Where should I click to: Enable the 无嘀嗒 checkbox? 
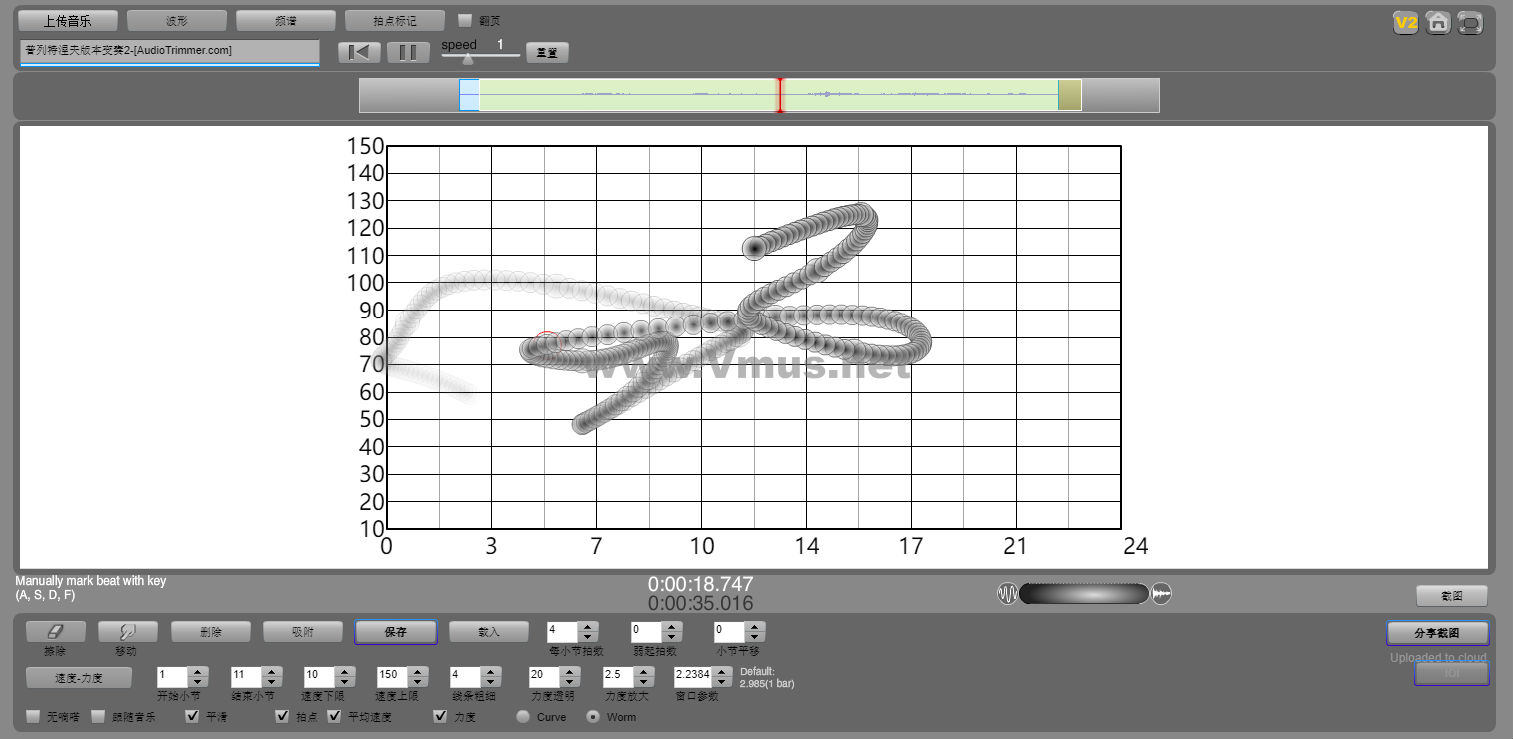(34, 716)
